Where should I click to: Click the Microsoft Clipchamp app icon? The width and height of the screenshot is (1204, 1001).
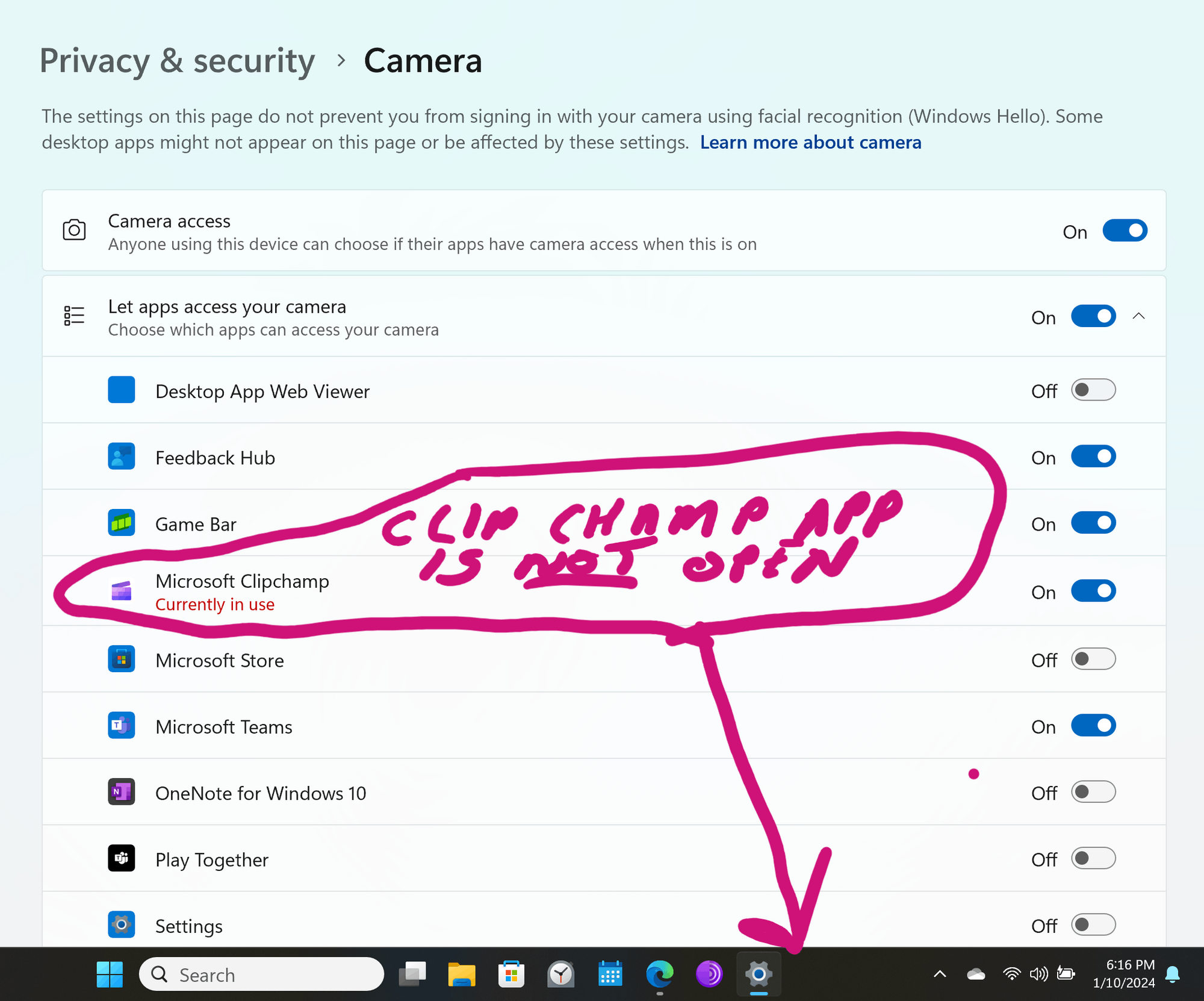[121, 591]
